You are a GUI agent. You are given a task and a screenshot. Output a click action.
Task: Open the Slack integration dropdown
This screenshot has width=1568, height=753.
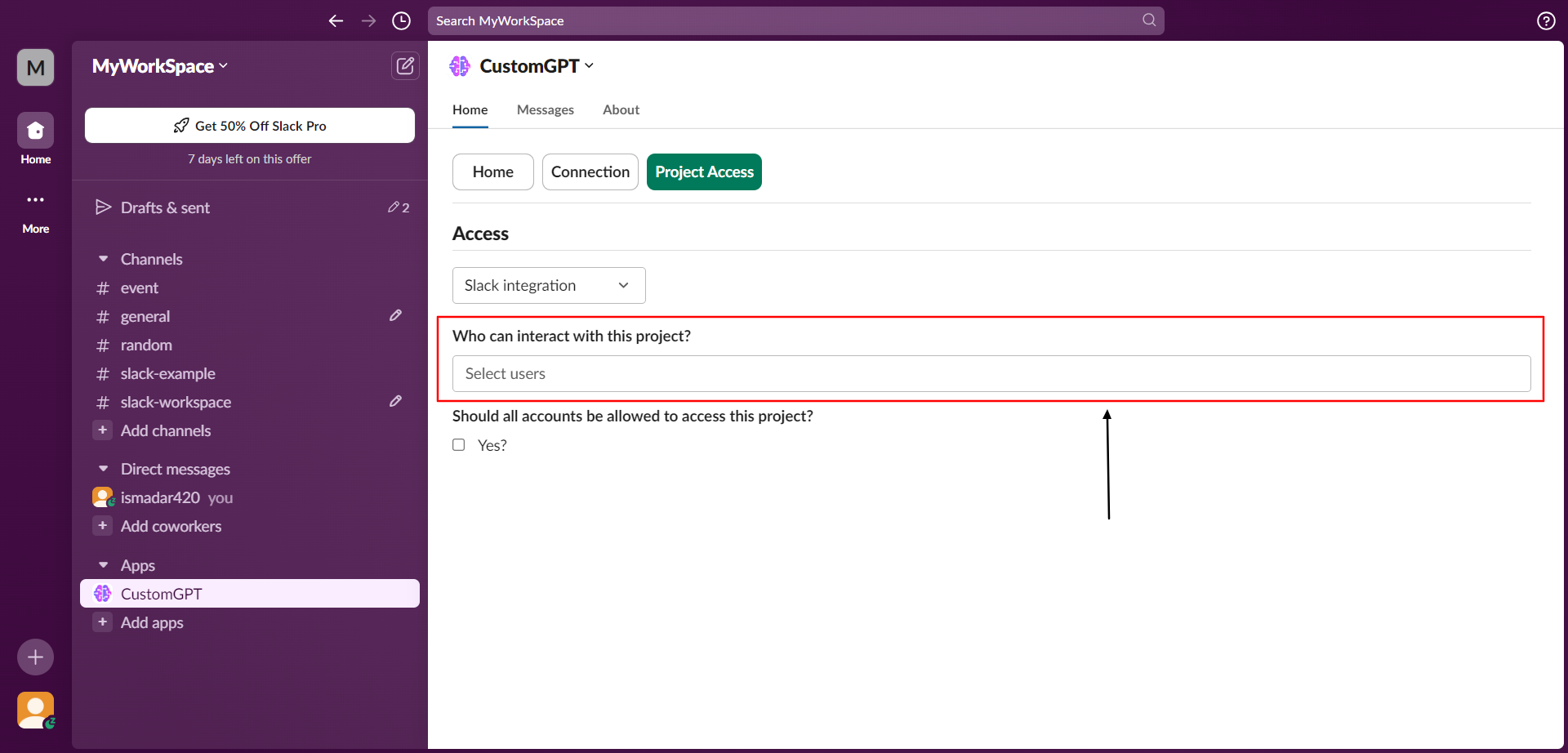pos(549,286)
